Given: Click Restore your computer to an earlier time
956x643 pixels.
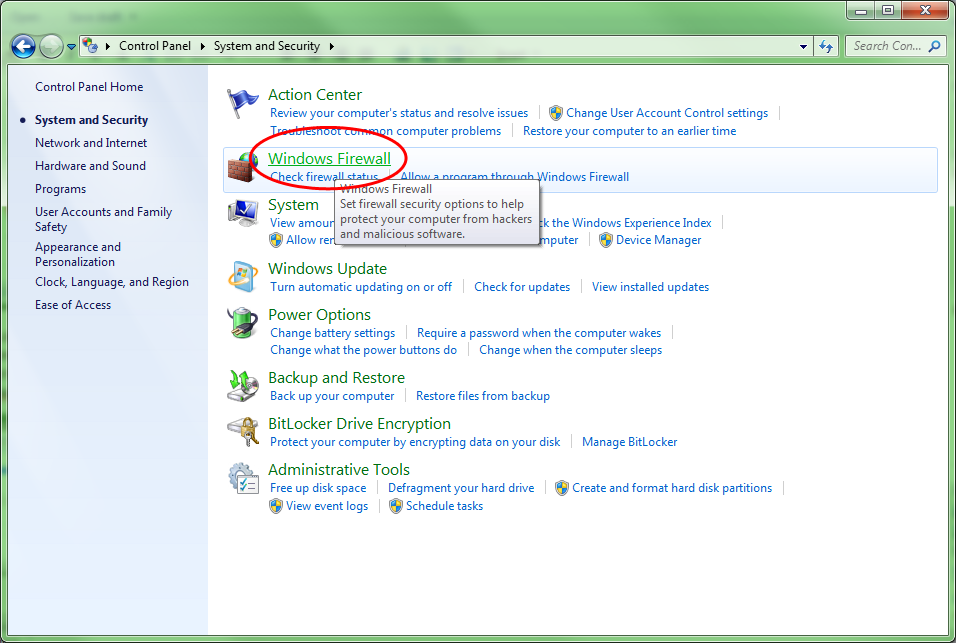Looking at the screenshot, I should (629, 131).
